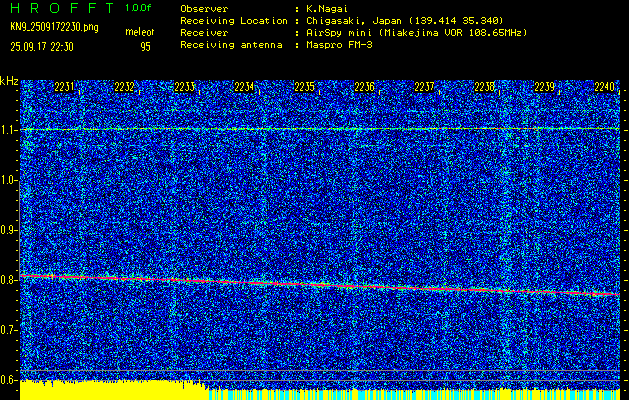Click the version number 1.00f
The height and width of the screenshot is (400, 629).
point(138,8)
